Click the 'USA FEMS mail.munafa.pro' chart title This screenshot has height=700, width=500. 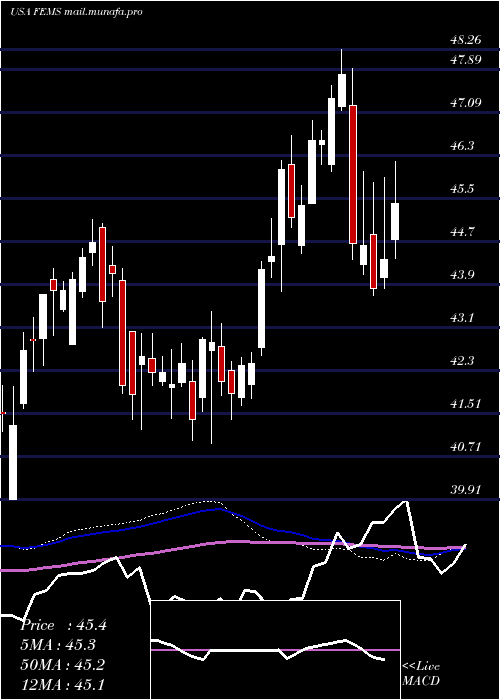click(76, 12)
